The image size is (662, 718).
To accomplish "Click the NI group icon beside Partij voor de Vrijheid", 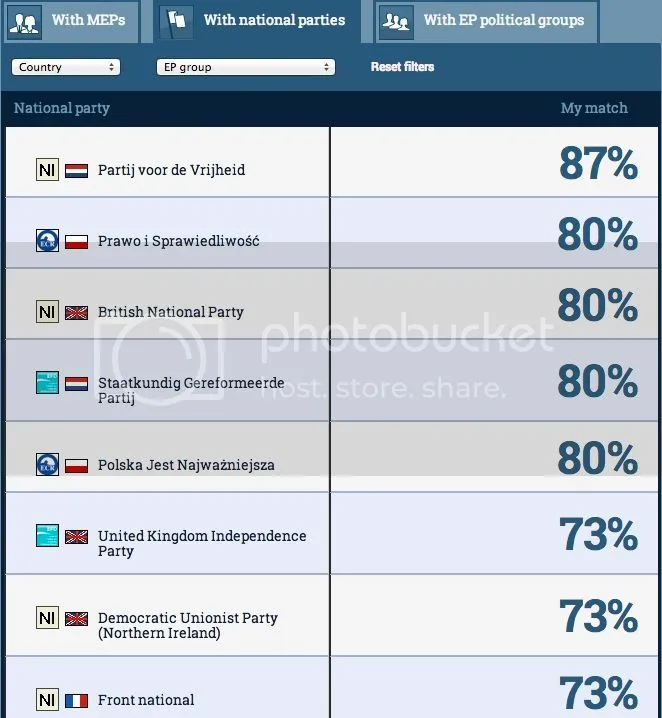I will [x=47, y=170].
